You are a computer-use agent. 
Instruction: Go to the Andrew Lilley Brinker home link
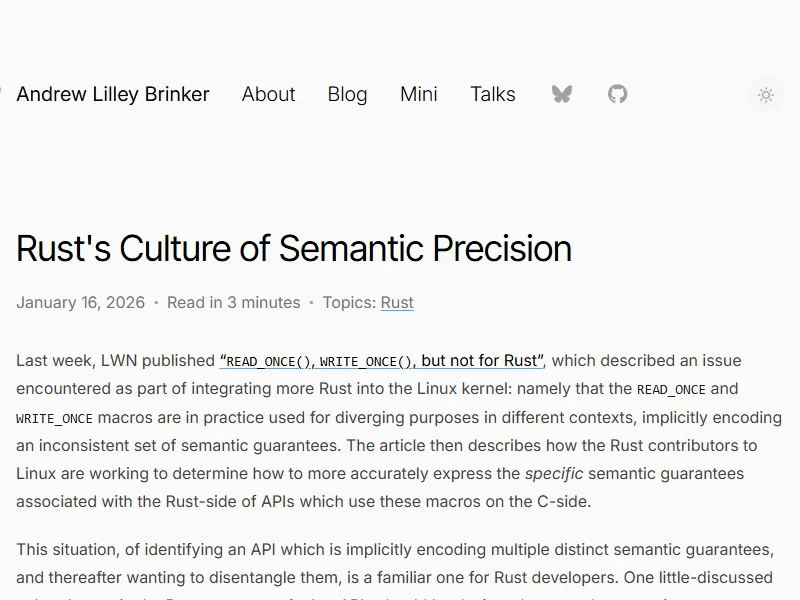(113, 94)
